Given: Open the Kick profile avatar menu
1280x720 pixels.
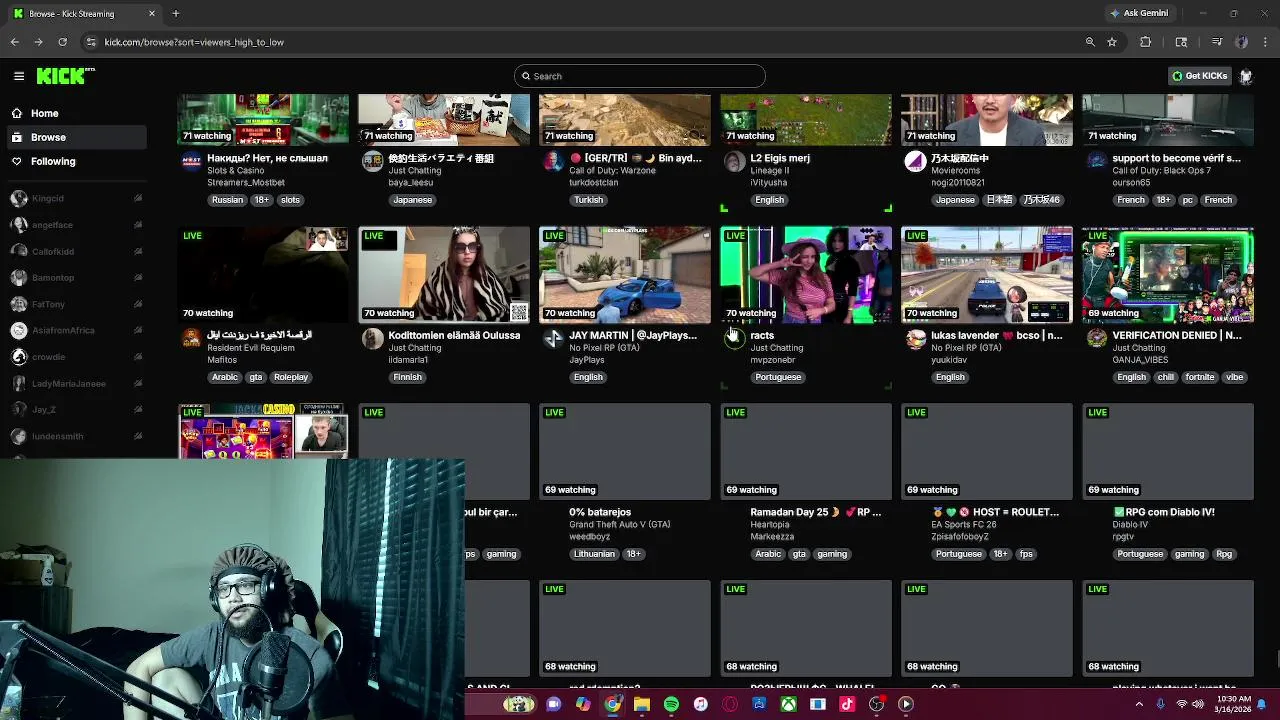Looking at the screenshot, I should click(1246, 76).
